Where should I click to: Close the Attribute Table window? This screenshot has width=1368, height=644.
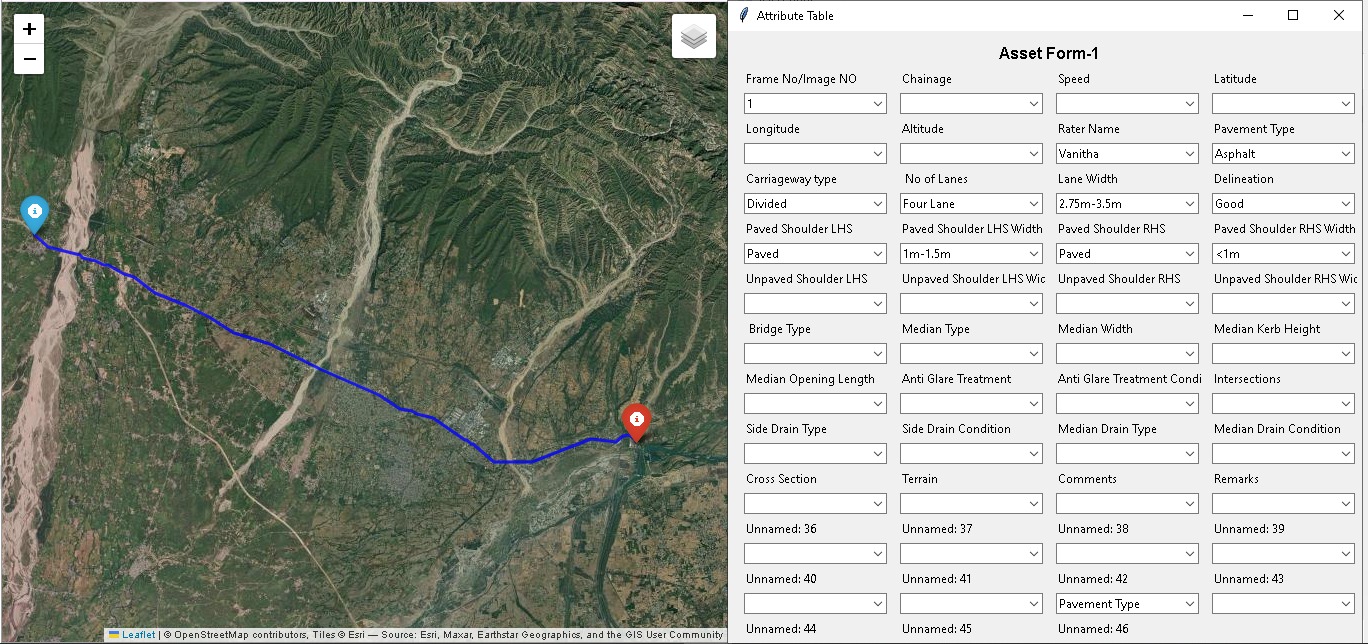click(1339, 15)
